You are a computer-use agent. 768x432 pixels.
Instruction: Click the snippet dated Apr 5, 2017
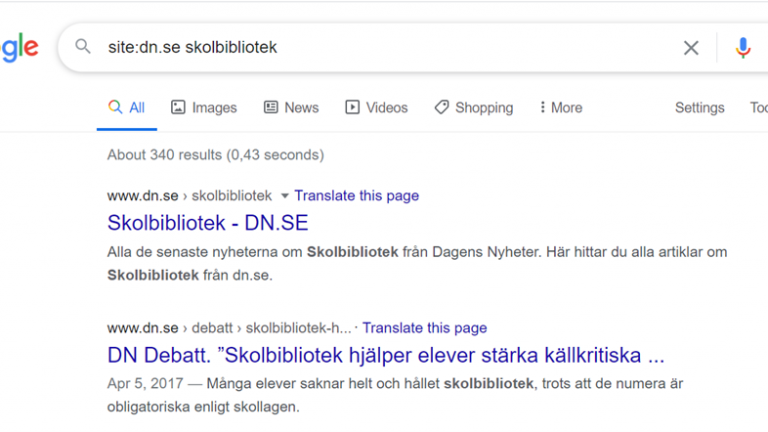coord(395,395)
